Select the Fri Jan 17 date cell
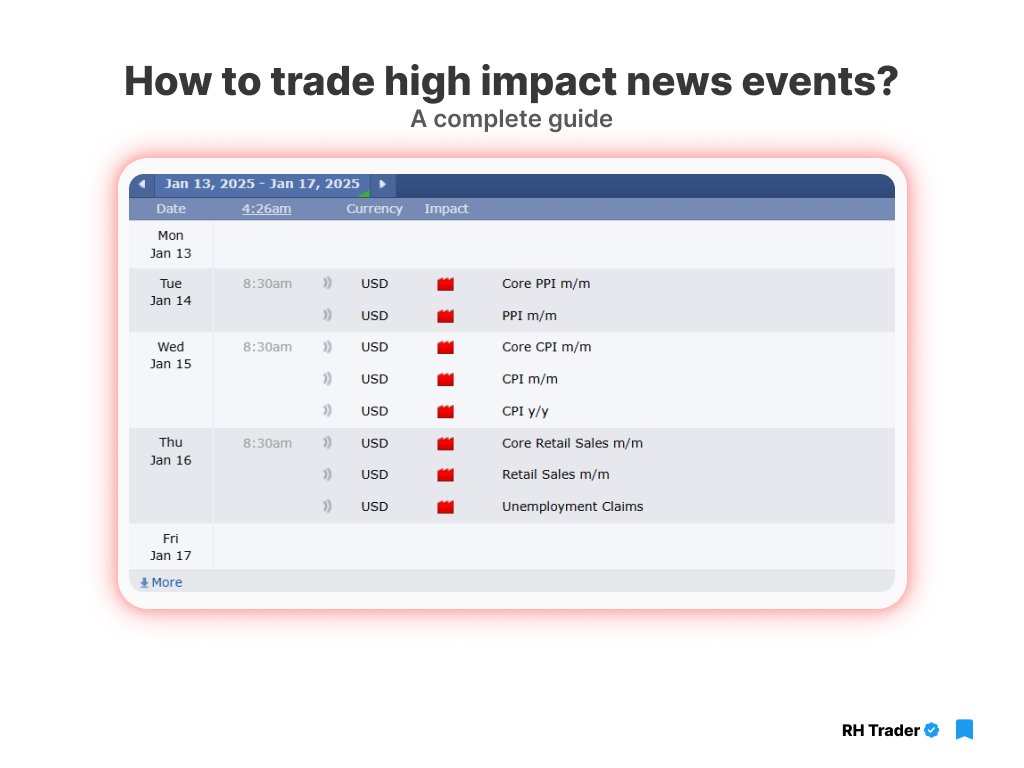 click(170, 547)
